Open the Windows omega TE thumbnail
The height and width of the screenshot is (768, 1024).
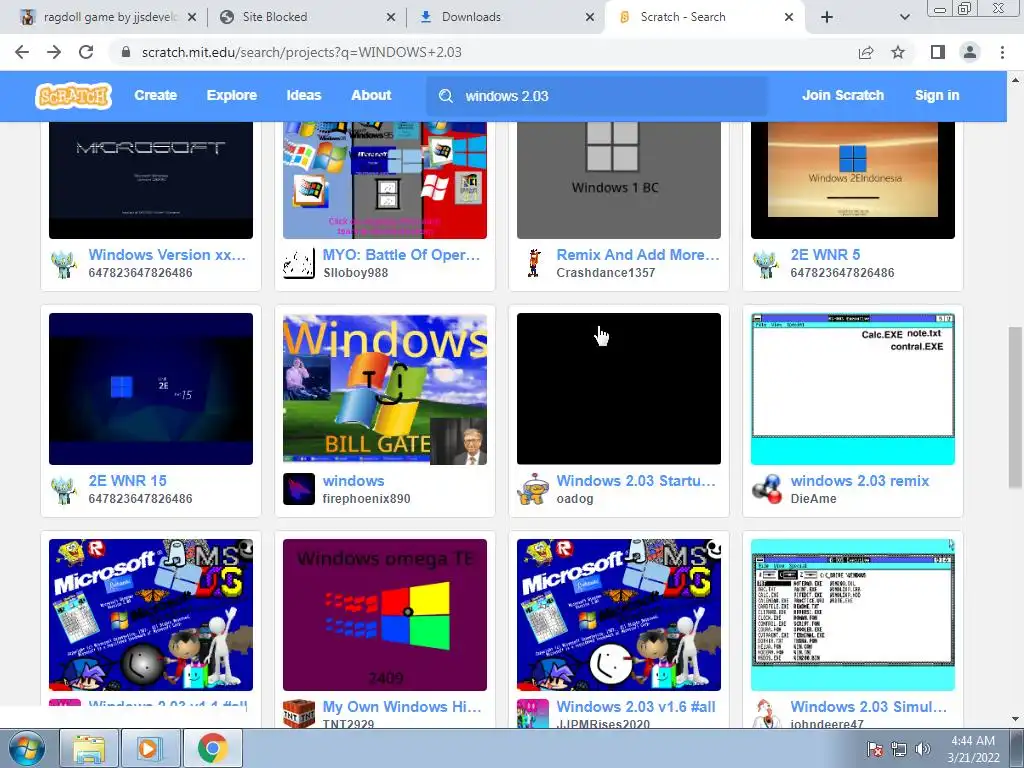(x=385, y=615)
